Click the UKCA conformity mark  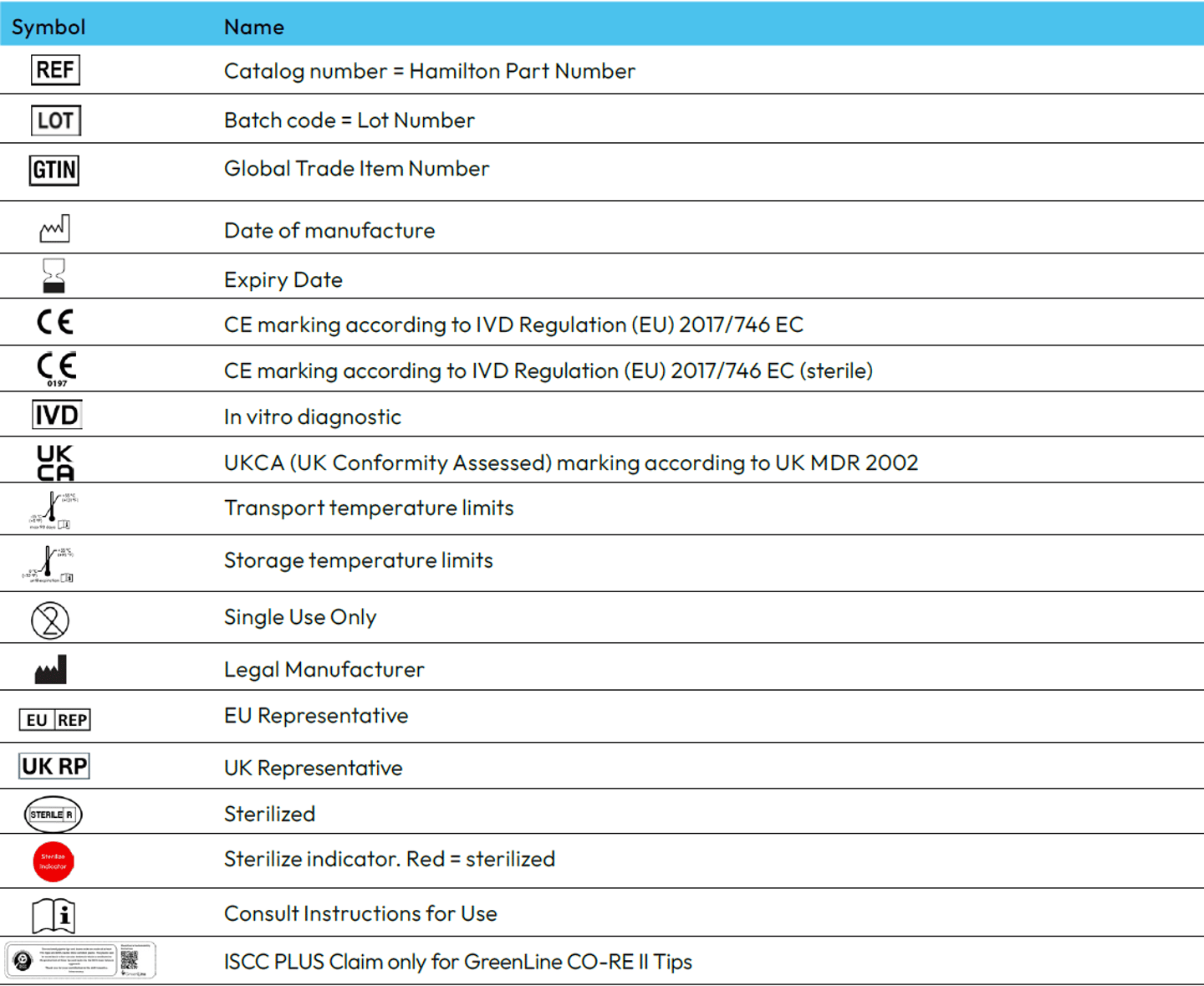point(56,462)
